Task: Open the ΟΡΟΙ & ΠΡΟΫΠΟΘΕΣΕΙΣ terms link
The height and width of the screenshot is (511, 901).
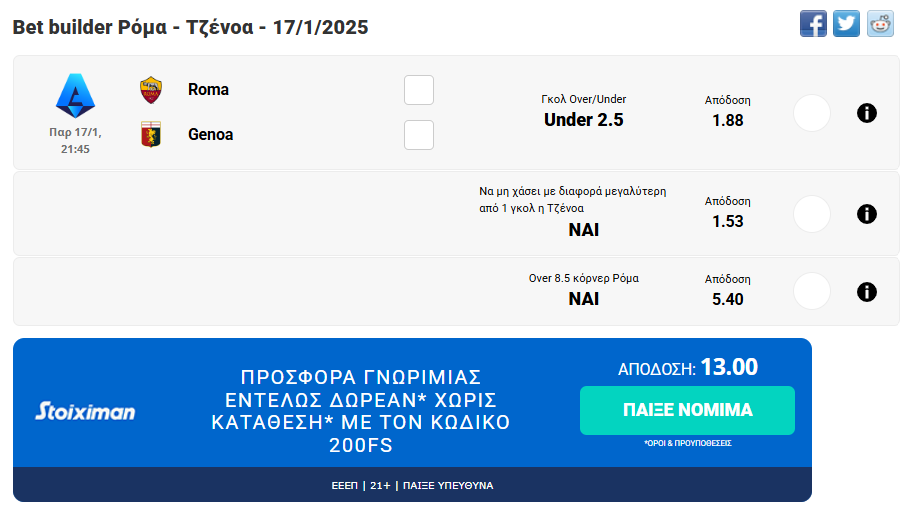Action: [x=687, y=443]
